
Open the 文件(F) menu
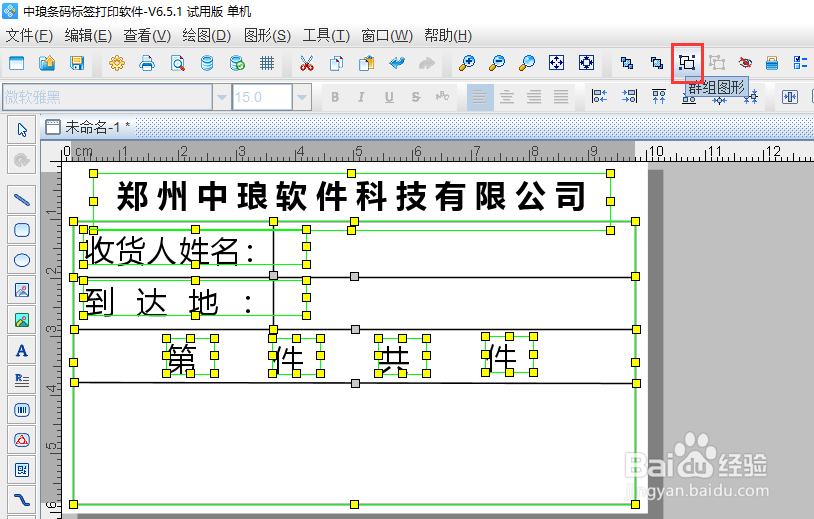coord(29,35)
